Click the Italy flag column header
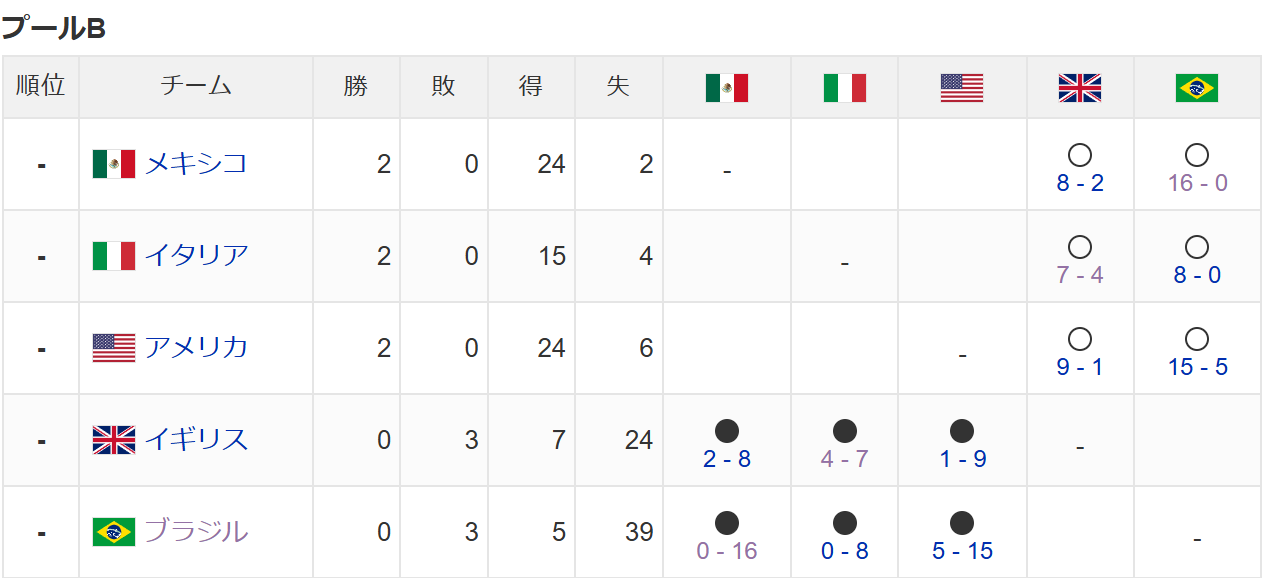This screenshot has width=1264, height=578. click(x=844, y=88)
